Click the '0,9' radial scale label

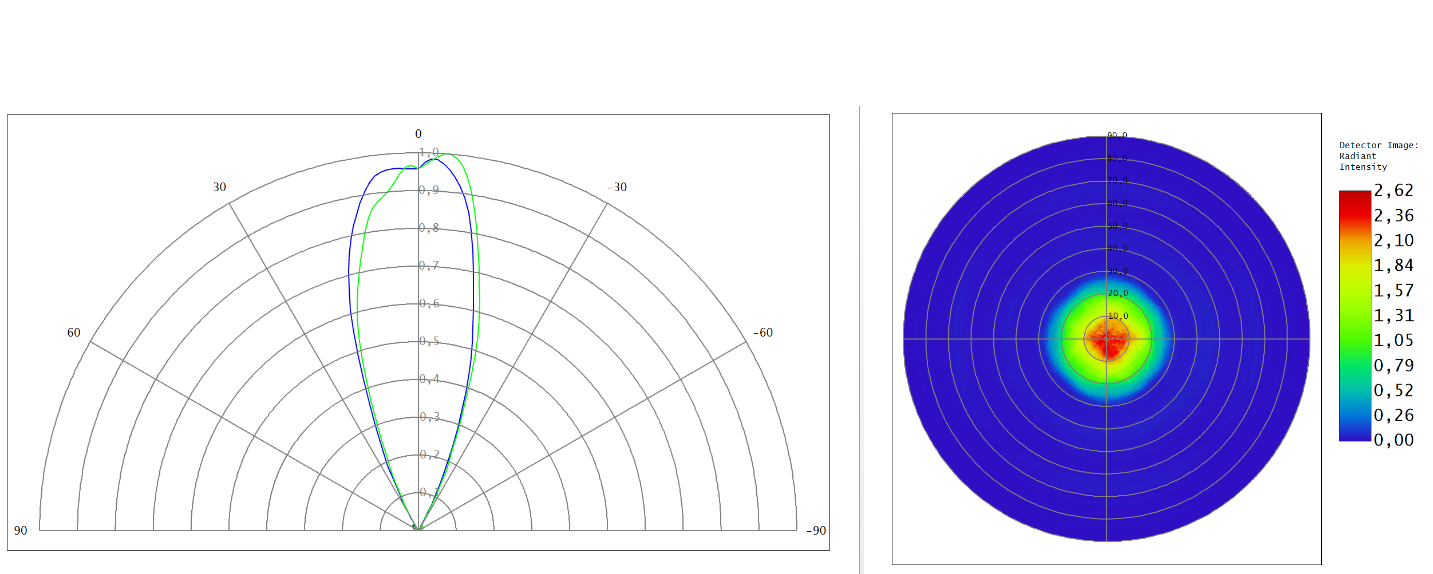428,190
